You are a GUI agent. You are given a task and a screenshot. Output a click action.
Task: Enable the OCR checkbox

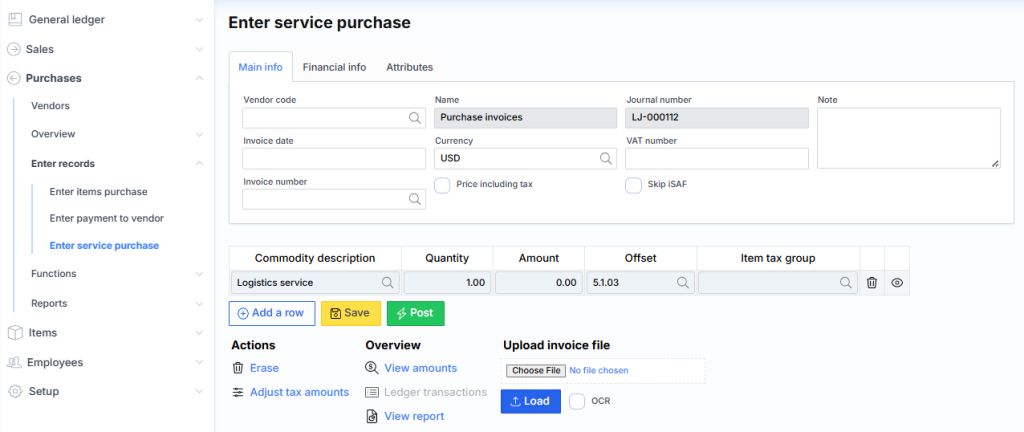[x=577, y=401]
